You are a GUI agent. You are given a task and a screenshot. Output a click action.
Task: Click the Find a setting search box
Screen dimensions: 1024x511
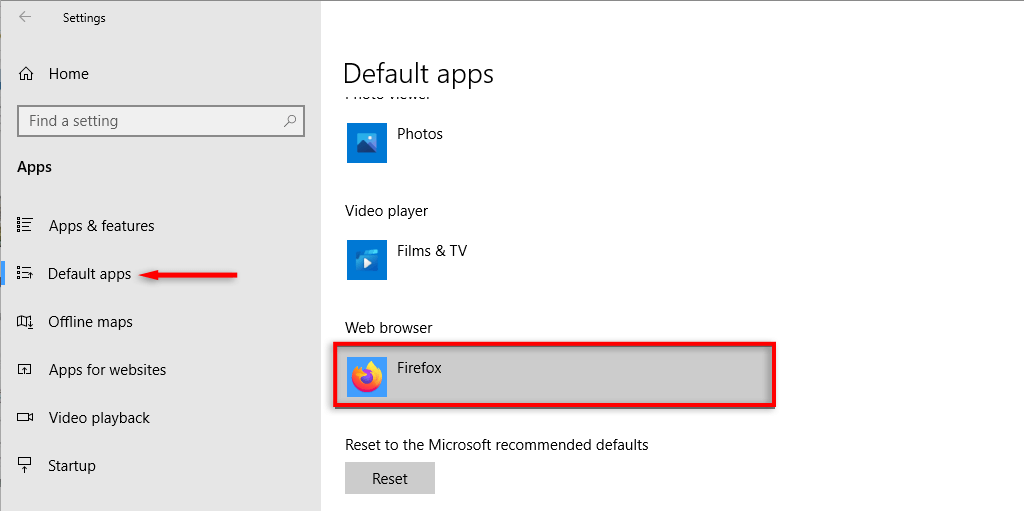click(150, 121)
